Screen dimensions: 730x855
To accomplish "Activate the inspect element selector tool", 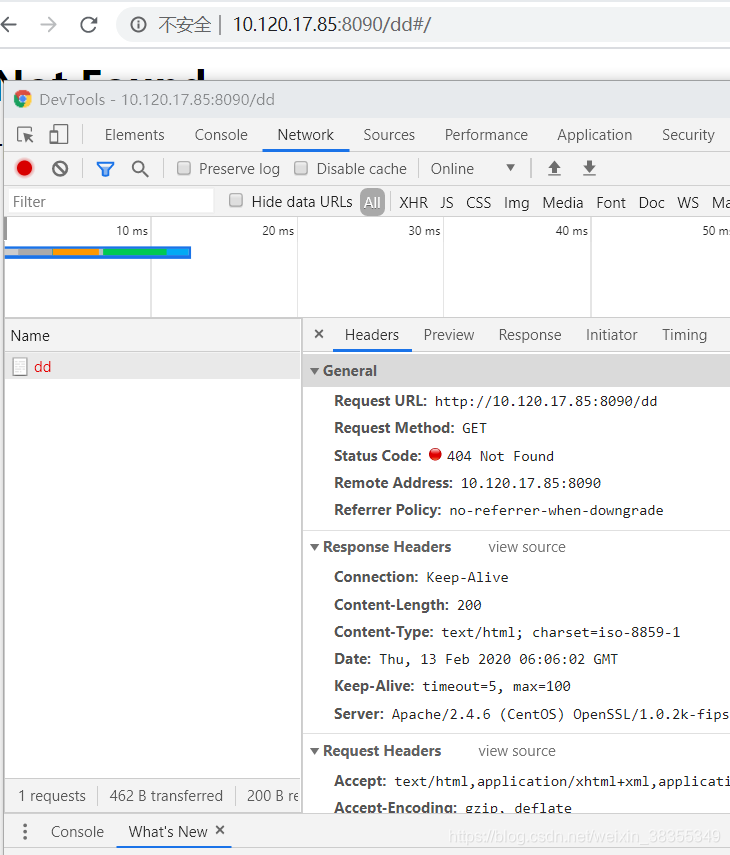I will (x=25, y=135).
